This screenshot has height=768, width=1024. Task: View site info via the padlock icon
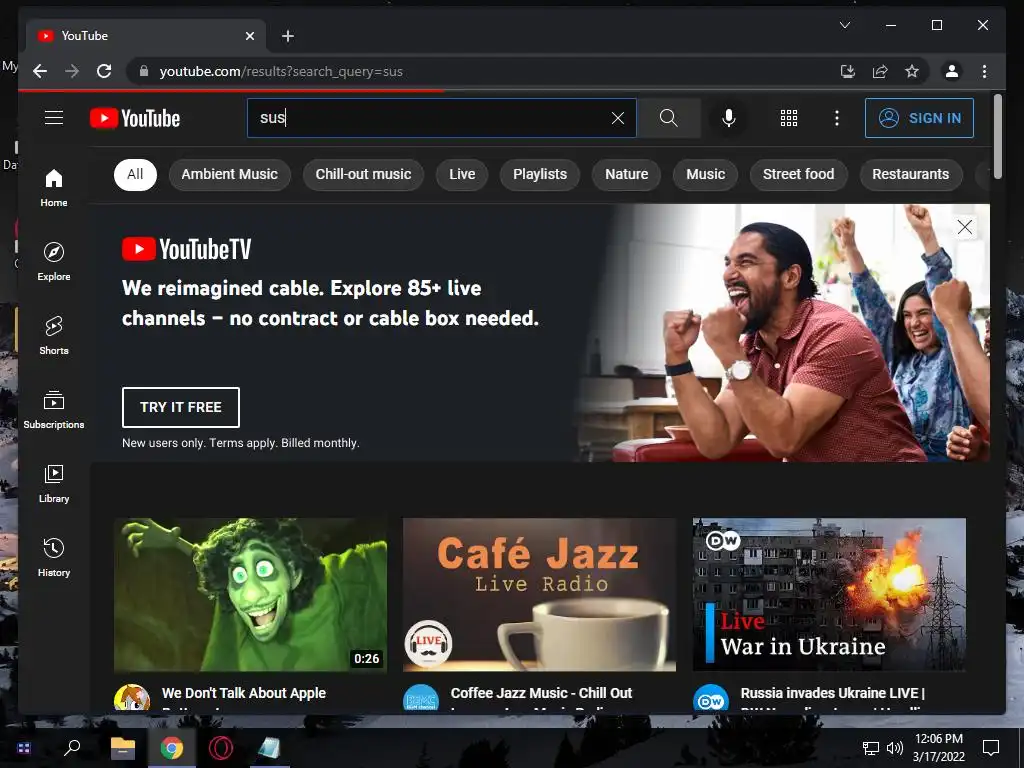[x=144, y=71]
